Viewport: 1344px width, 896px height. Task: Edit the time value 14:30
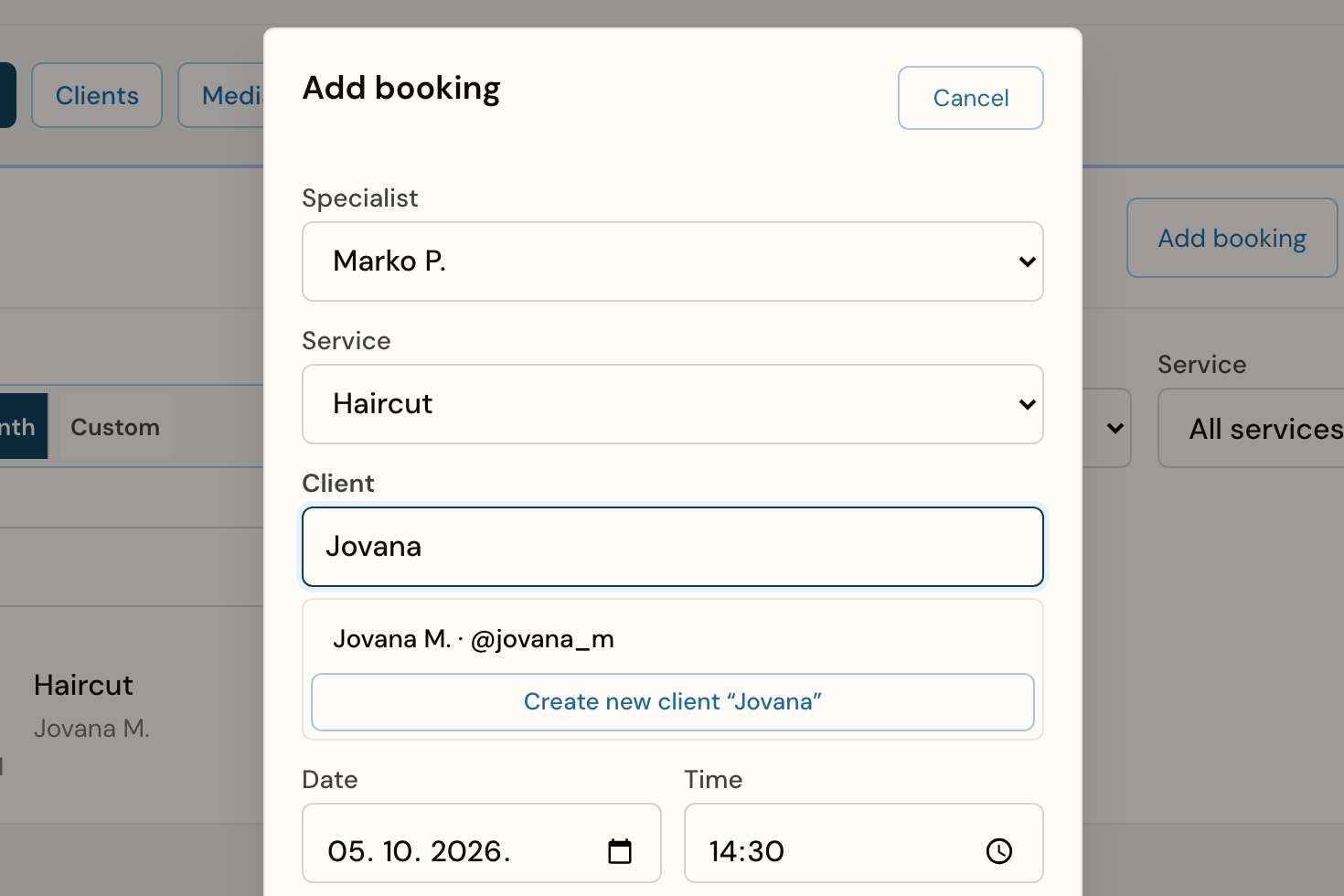click(747, 851)
